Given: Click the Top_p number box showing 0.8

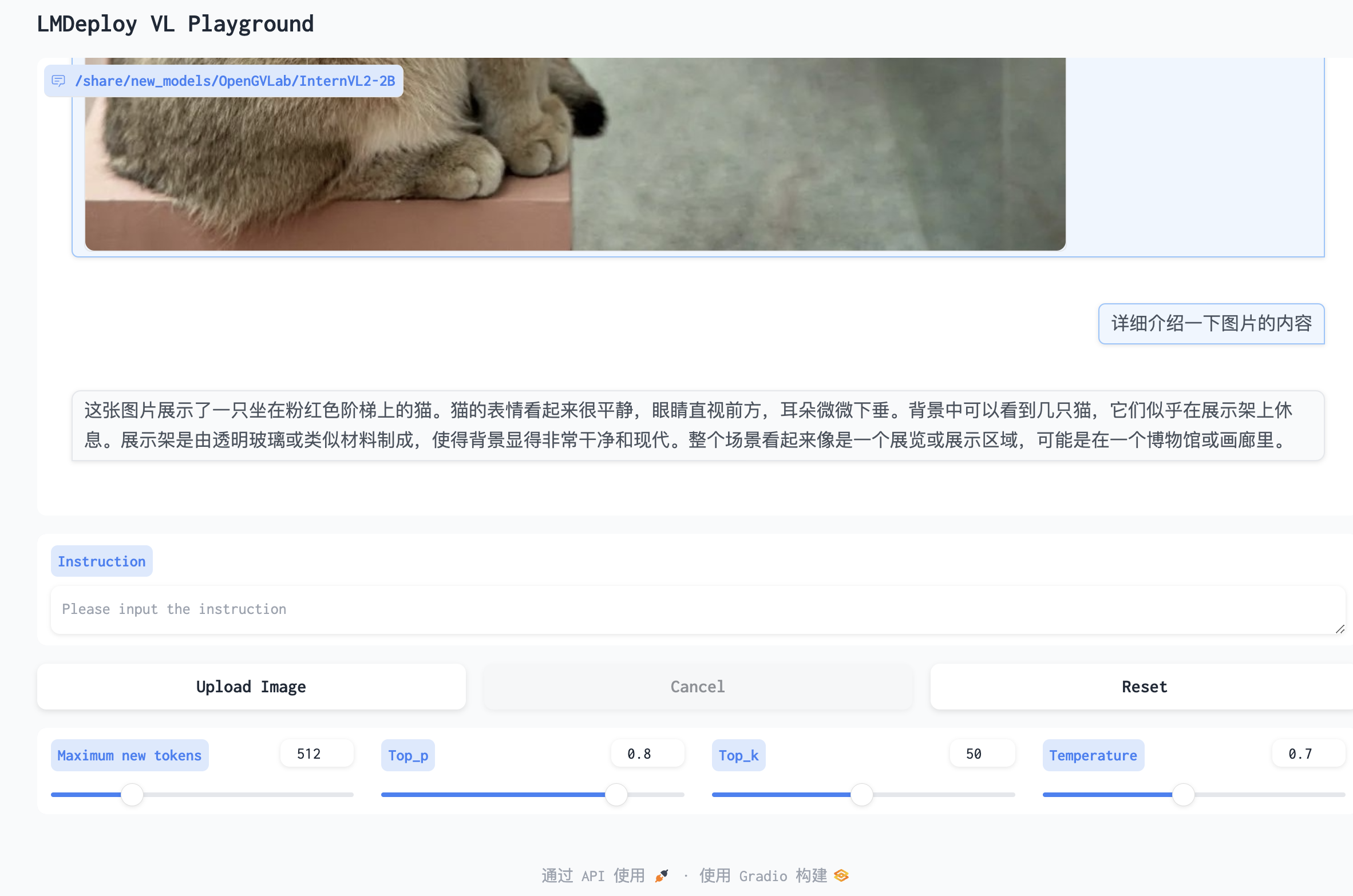Looking at the screenshot, I should click(647, 754).
